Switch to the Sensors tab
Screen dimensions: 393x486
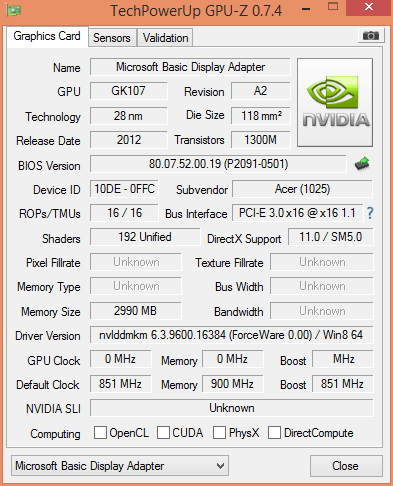point(112,38)
